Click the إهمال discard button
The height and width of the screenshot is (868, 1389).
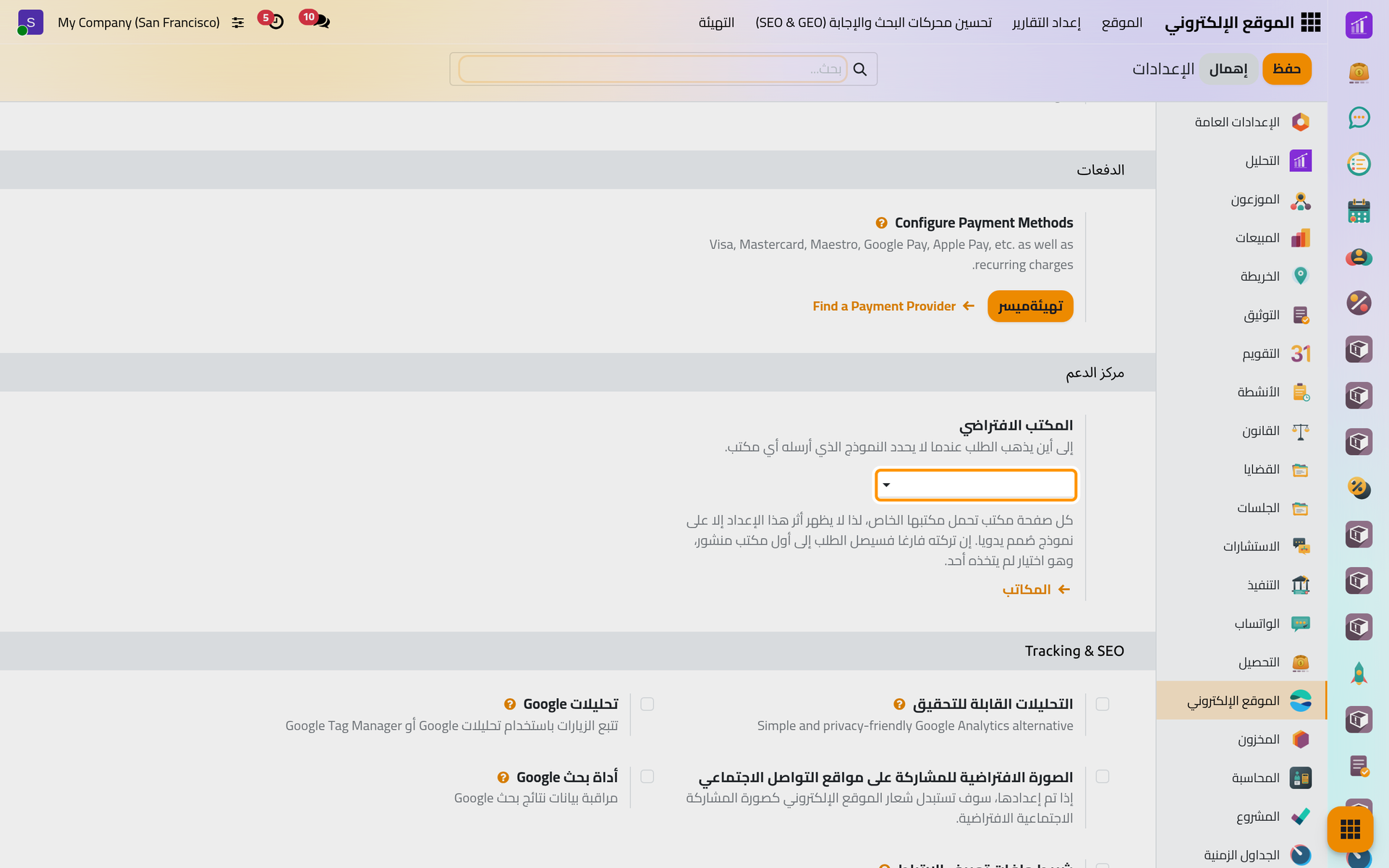(x=1228, y=69)
